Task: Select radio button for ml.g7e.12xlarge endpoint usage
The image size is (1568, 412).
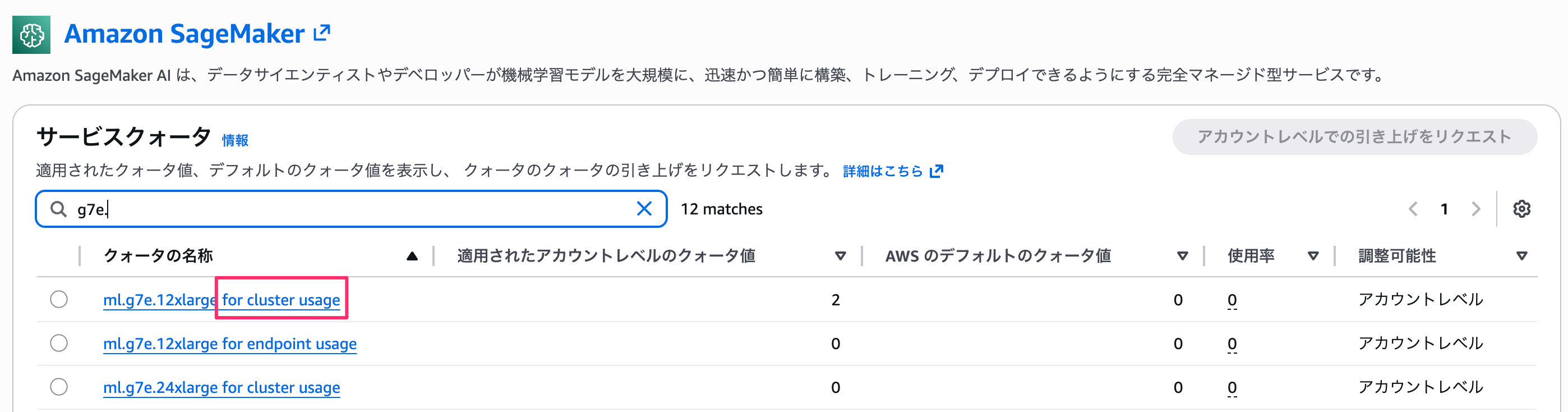Action: [58, 343]
